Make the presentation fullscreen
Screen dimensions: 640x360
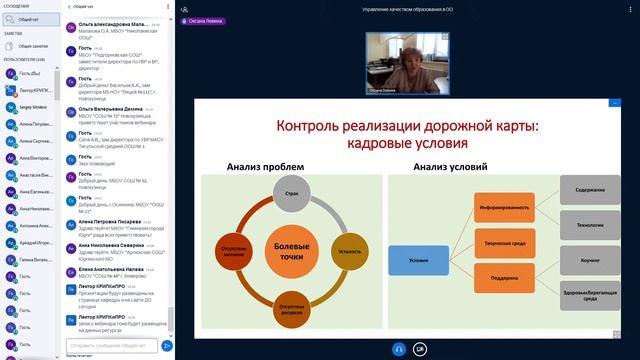click(x=617, y=334)
